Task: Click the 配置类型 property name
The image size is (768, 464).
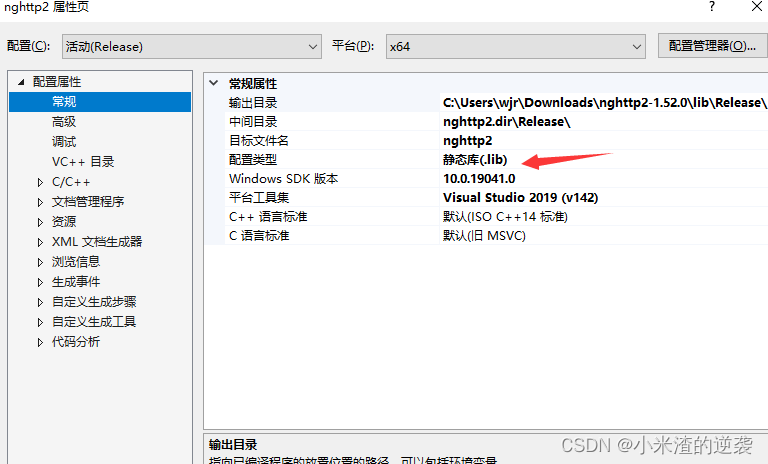Action: click(x=253, y=160)
